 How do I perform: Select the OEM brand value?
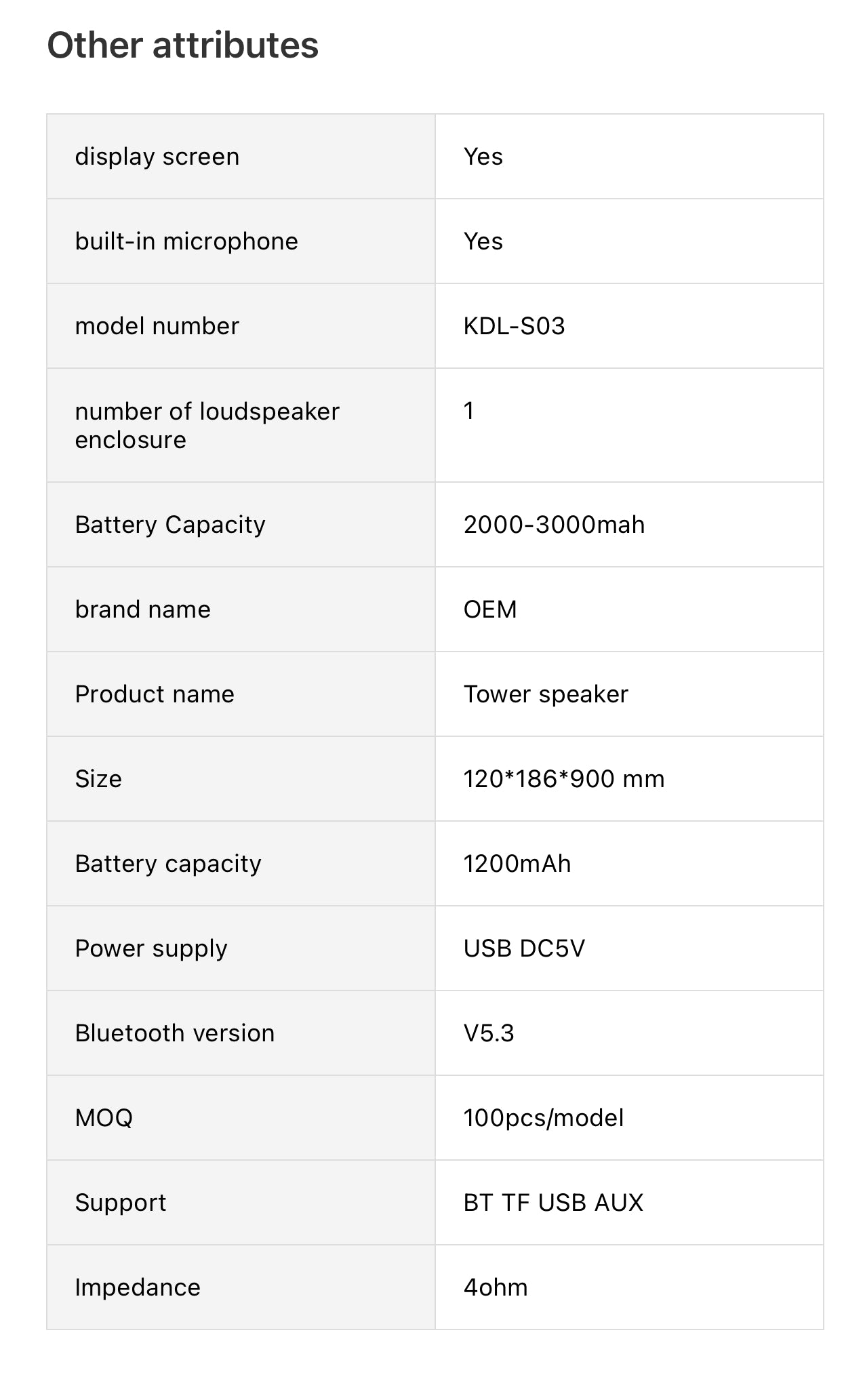pyautogui.click(x=490, y=609)
